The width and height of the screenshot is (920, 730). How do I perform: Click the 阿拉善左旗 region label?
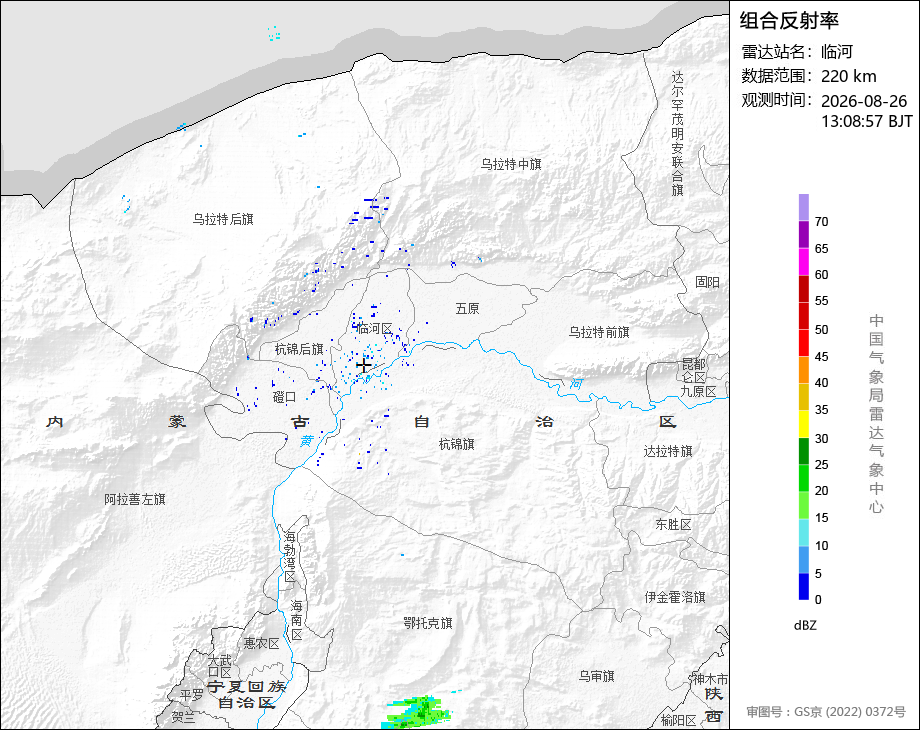(135, 499)
